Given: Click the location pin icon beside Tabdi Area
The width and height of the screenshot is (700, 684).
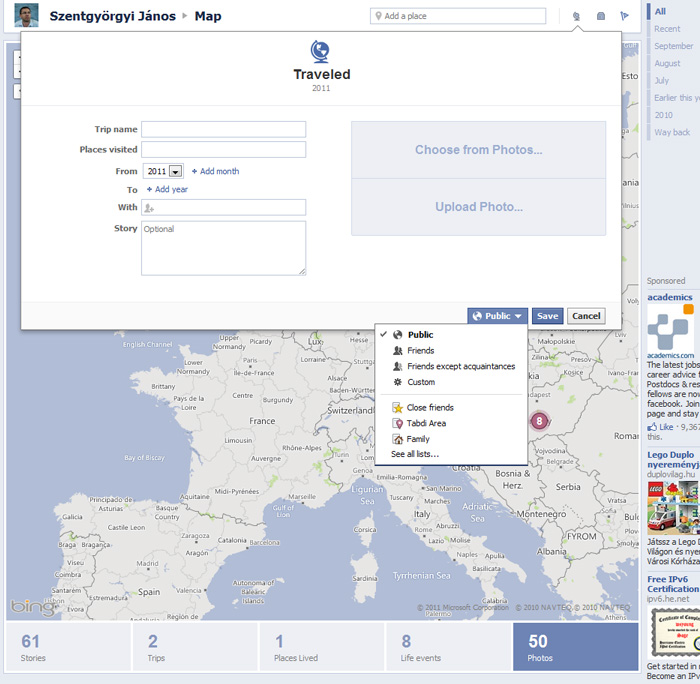Looking at the screenshot, I should pyautogui.click(x=397, y=423).
